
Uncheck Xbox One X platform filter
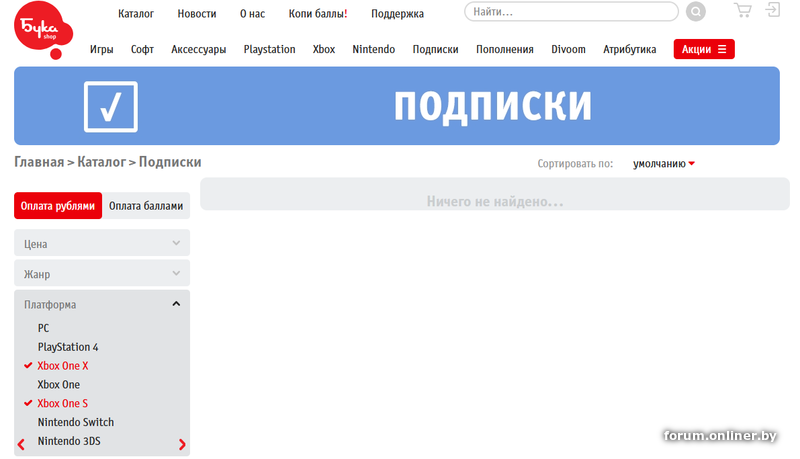[x=63, y=366]
